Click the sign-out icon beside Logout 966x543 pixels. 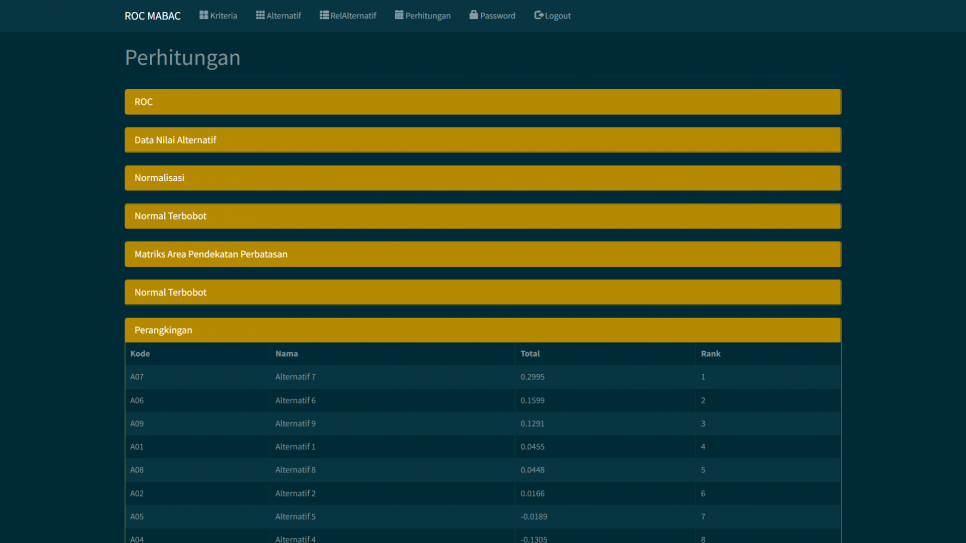(x=539, y=15)
